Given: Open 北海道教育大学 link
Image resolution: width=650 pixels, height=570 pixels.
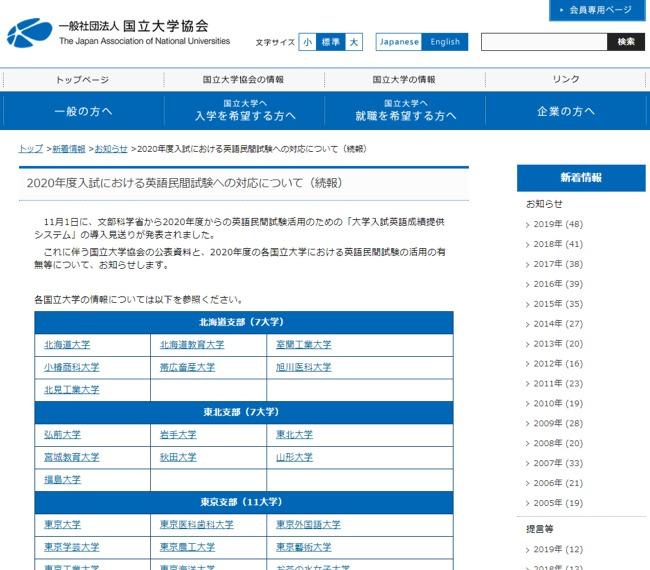Looking at the screenshot, I should (192, 344).
